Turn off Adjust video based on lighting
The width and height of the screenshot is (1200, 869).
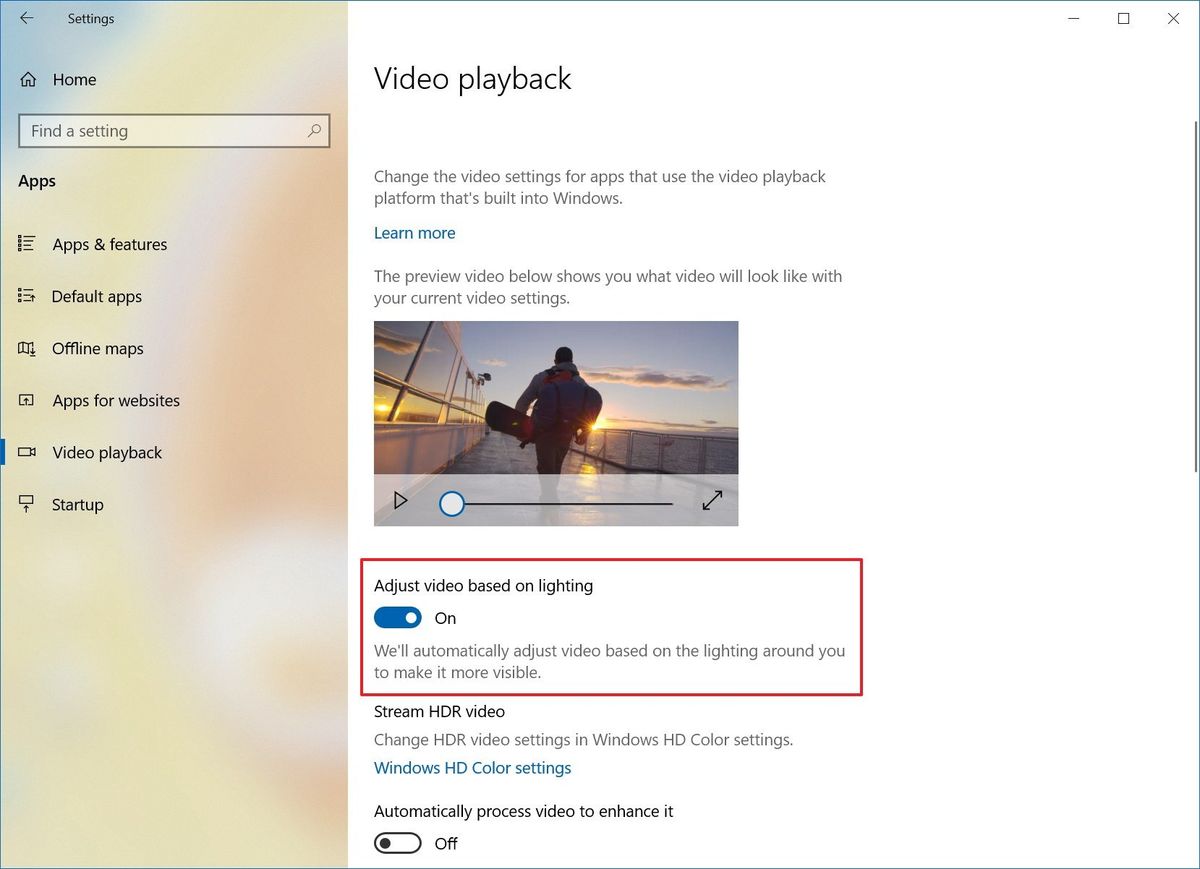point(397,617)
